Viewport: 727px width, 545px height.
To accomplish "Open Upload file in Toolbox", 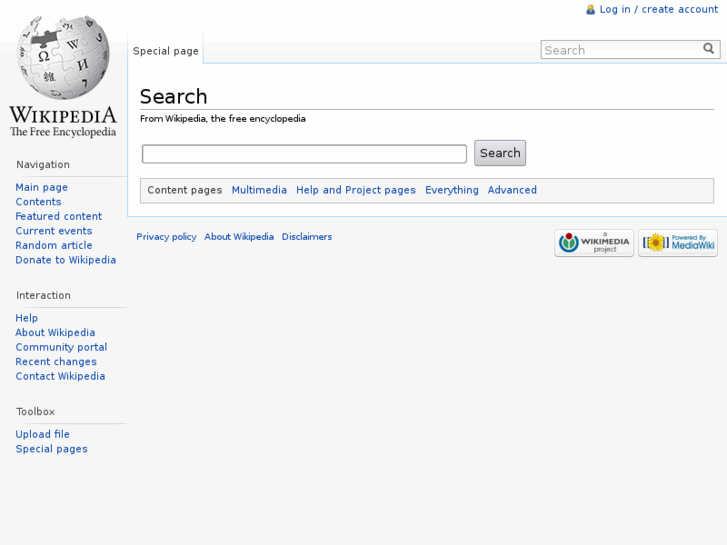I will coord(42,434).
